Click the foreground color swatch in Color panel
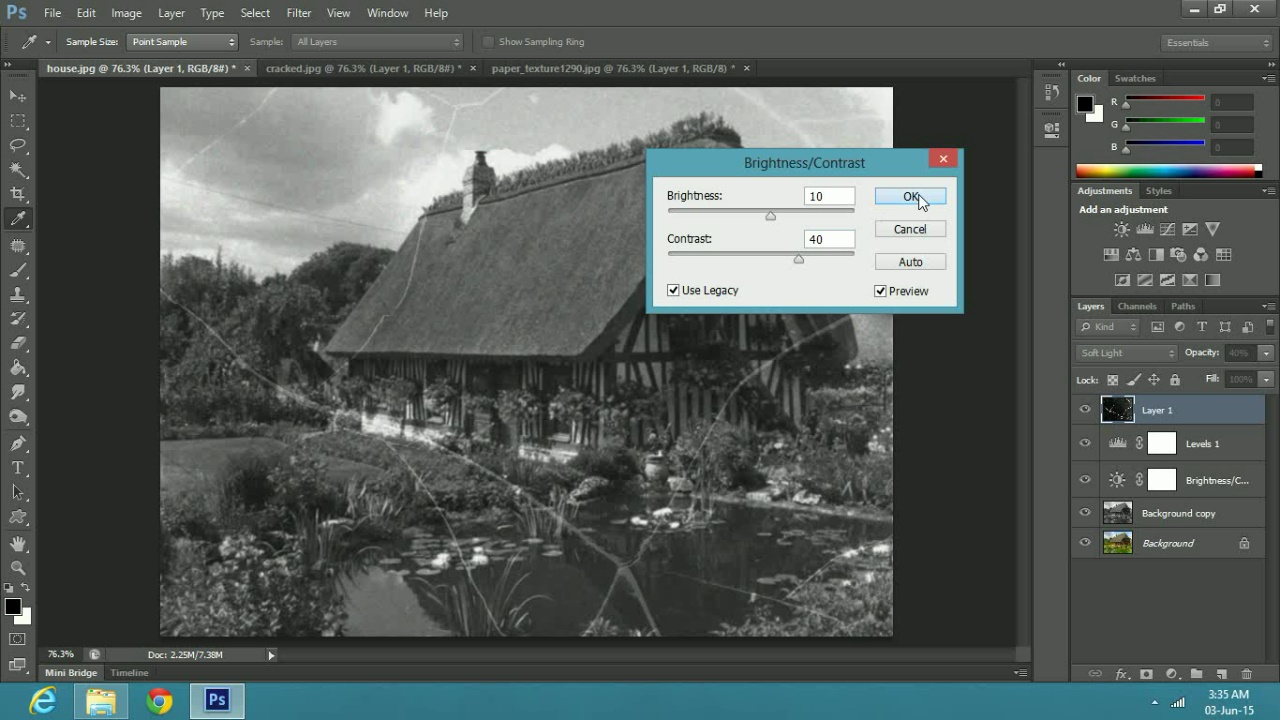 1085,104
